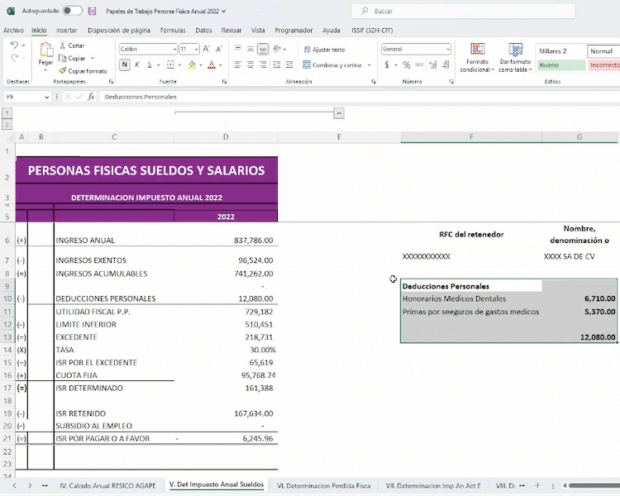Select the Millares 2 cell style
The height and width of the screenshot is (496, 620).
[x=561, y=51]
